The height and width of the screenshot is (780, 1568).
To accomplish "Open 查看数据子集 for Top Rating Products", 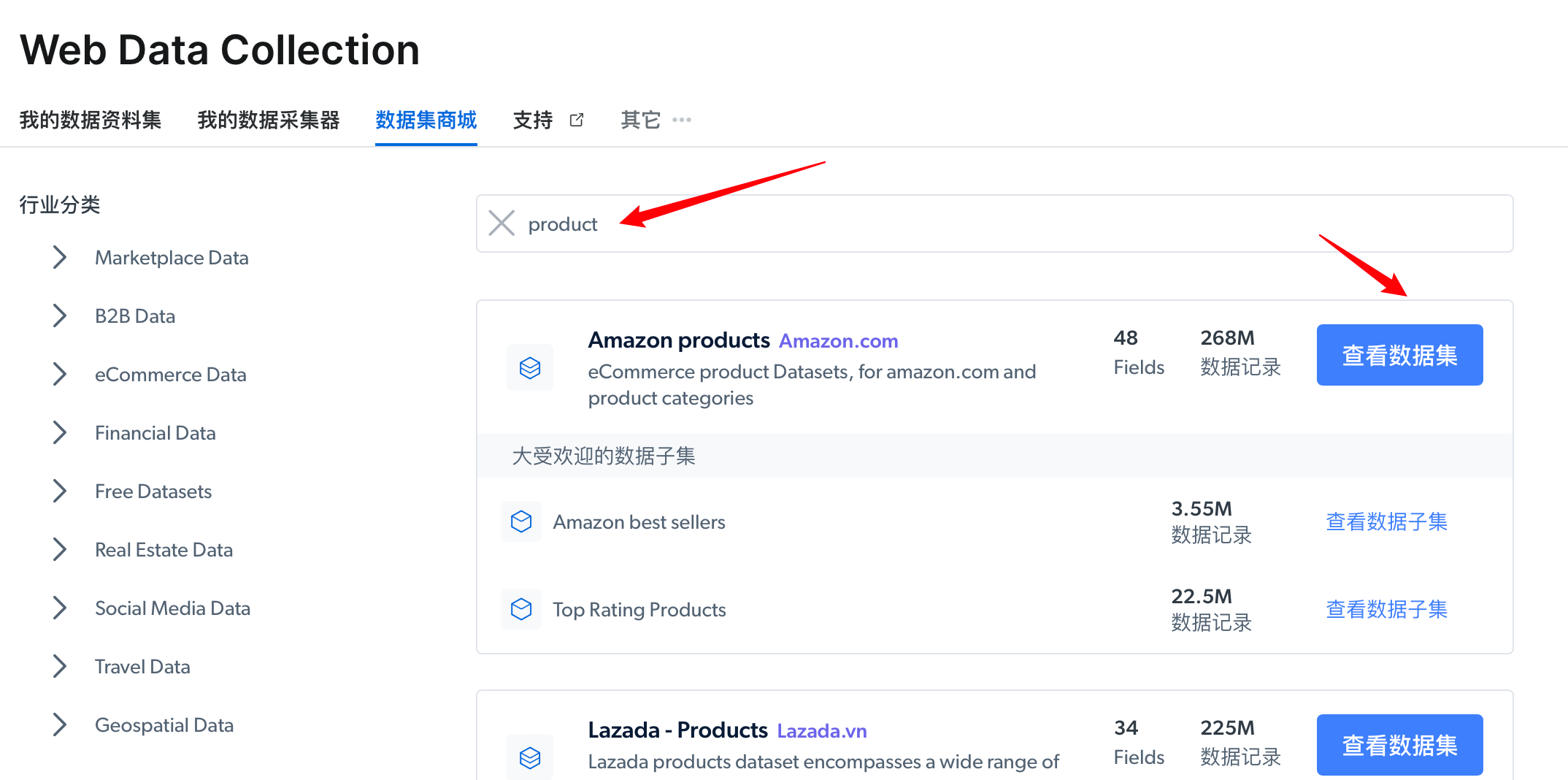I will coord(1386,609).
